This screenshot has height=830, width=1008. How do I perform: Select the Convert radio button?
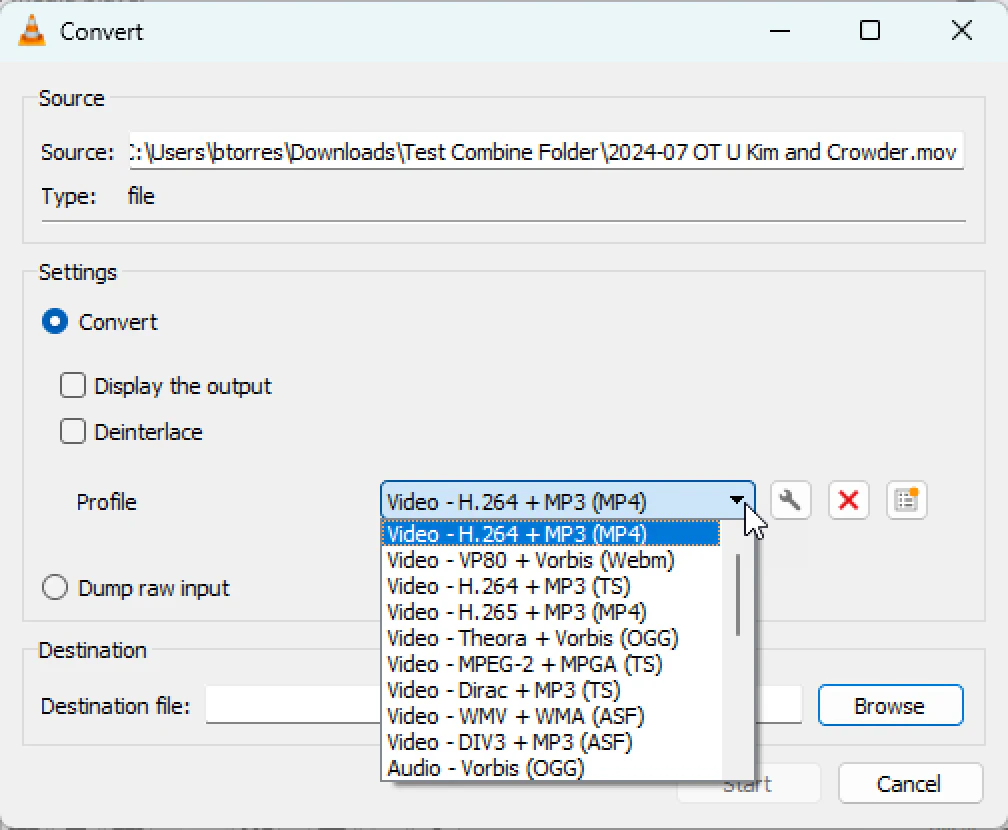point(55,321)
